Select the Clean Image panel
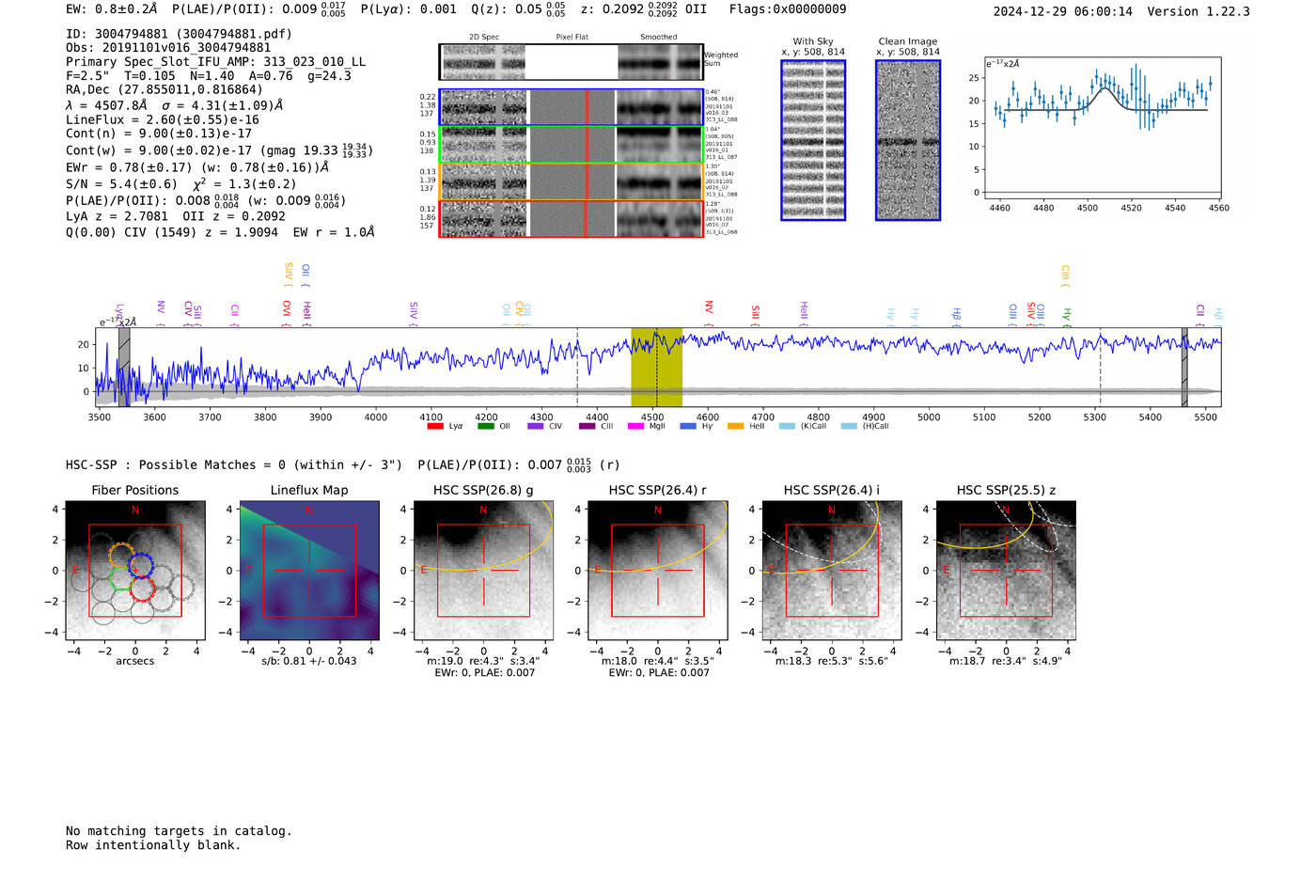1316x896 pixels. click(x=908, y=140)
